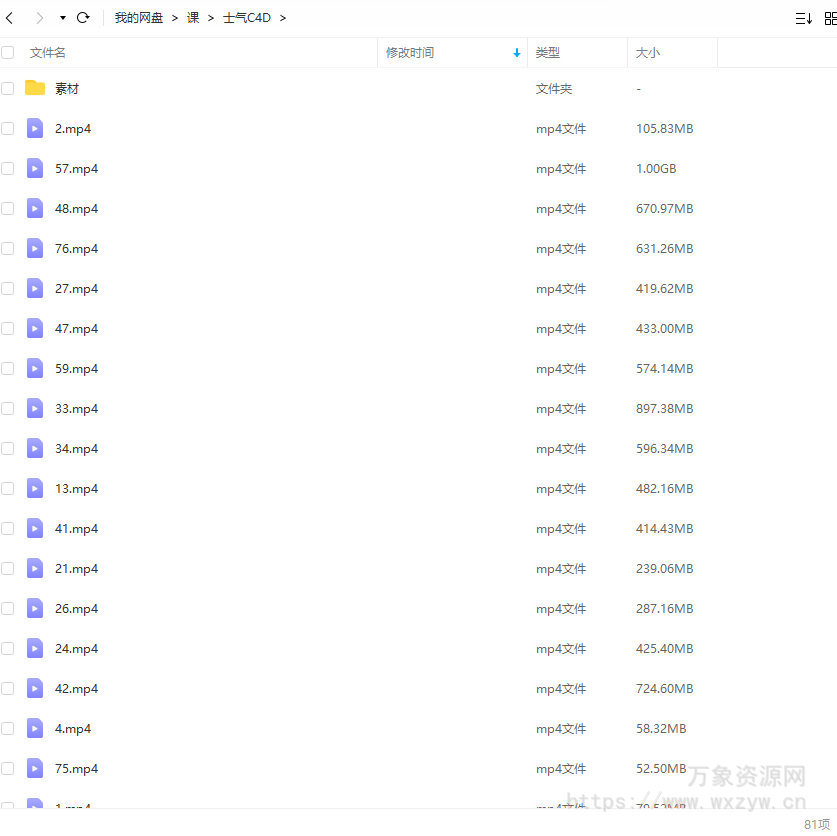The width and height of the screenshot is (837, 836).
Task: Open the 课 folder from the breadcrumb
Action: click(x=192, y=17)
